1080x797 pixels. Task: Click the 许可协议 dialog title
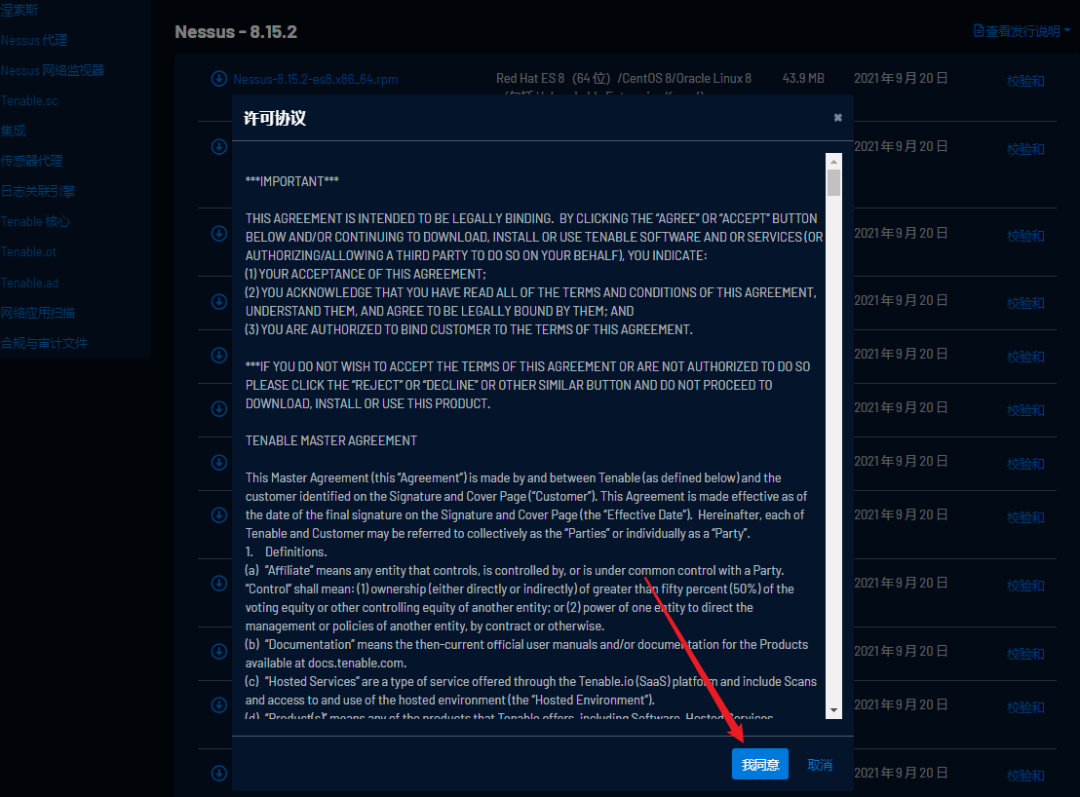click(275, 118)
